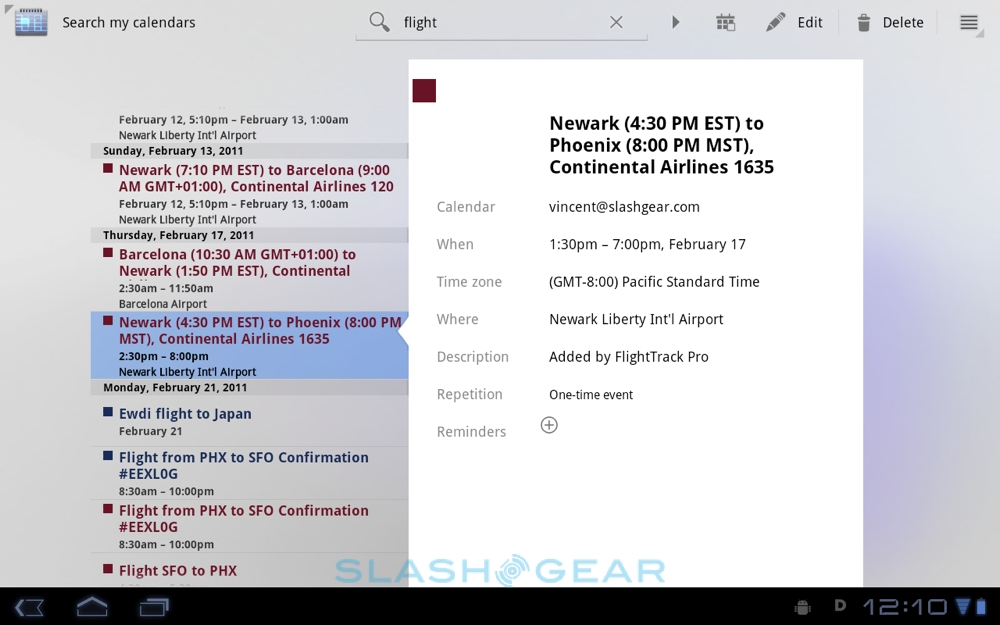Screen dimensions: 1000x625
Task: Select Newark to Barcelona Continental Airlines 120 event
Action: (x=255, y=178)
